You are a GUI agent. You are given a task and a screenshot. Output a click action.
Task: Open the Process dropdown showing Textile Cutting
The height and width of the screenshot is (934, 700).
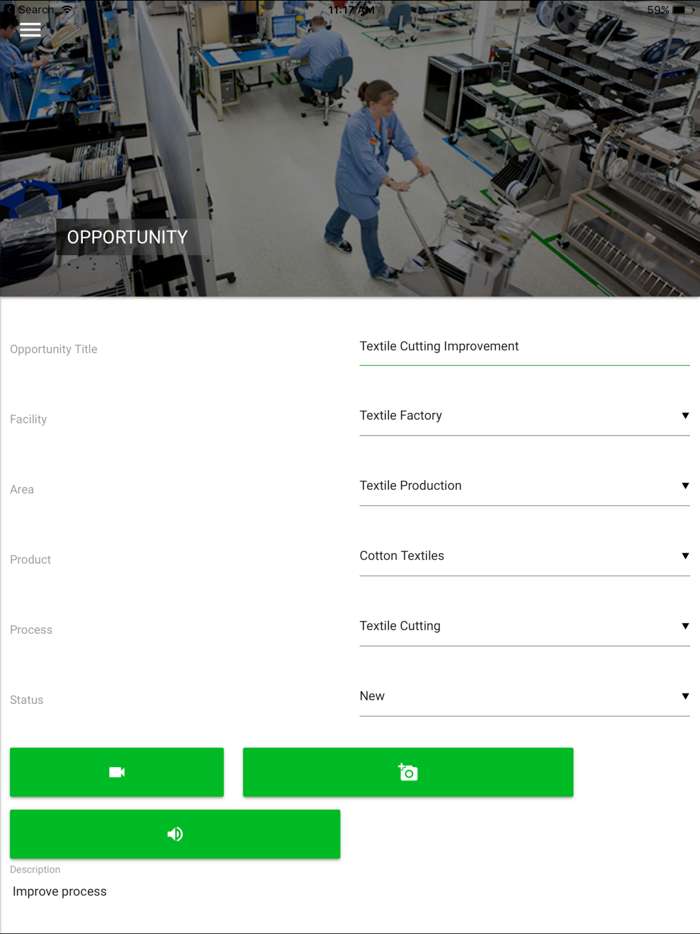coord(524,626)
